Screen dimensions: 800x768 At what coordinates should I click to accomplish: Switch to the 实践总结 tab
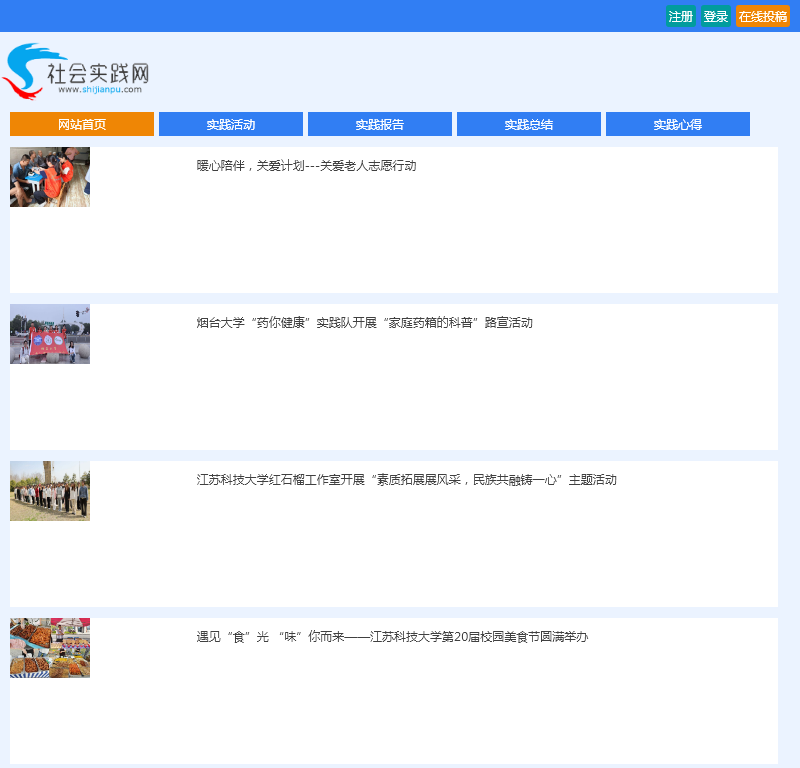coord(529,124)
